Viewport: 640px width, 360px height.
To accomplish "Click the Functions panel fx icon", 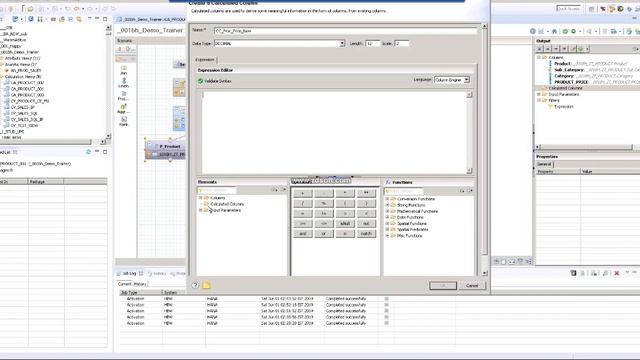I will click(x=388, y=182).
